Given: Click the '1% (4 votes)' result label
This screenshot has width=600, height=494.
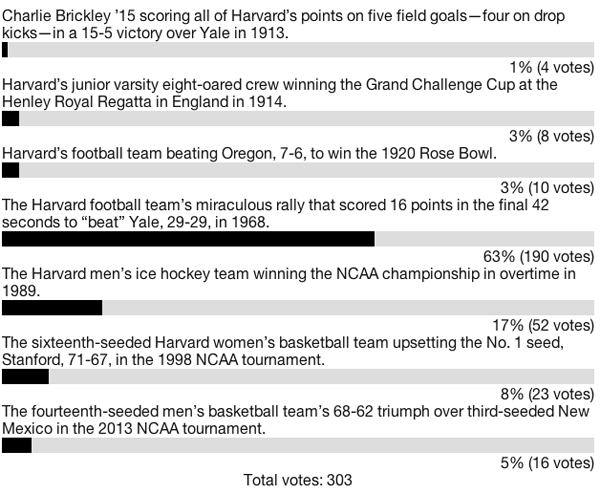Looking at the screenshot, I should click(552, 67).
